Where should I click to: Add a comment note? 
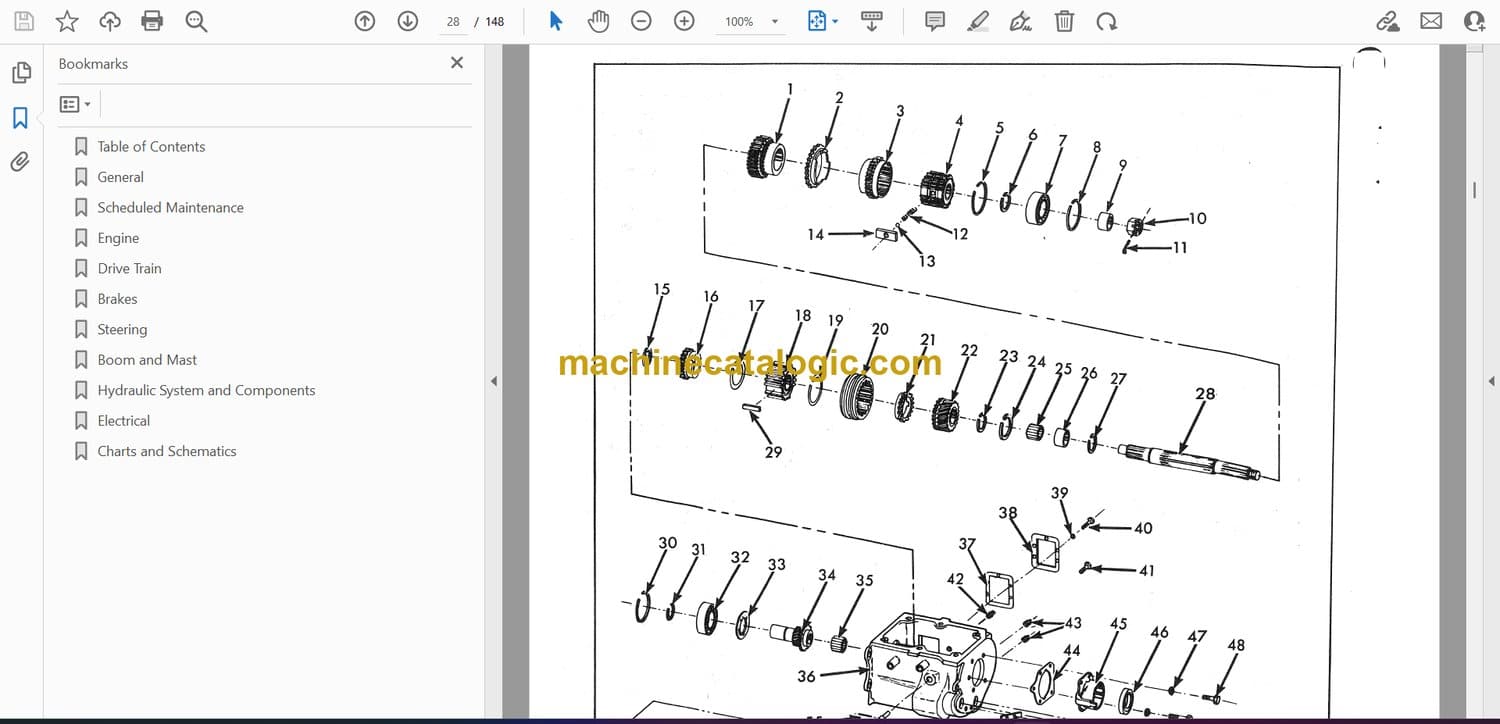coord(935,21)
